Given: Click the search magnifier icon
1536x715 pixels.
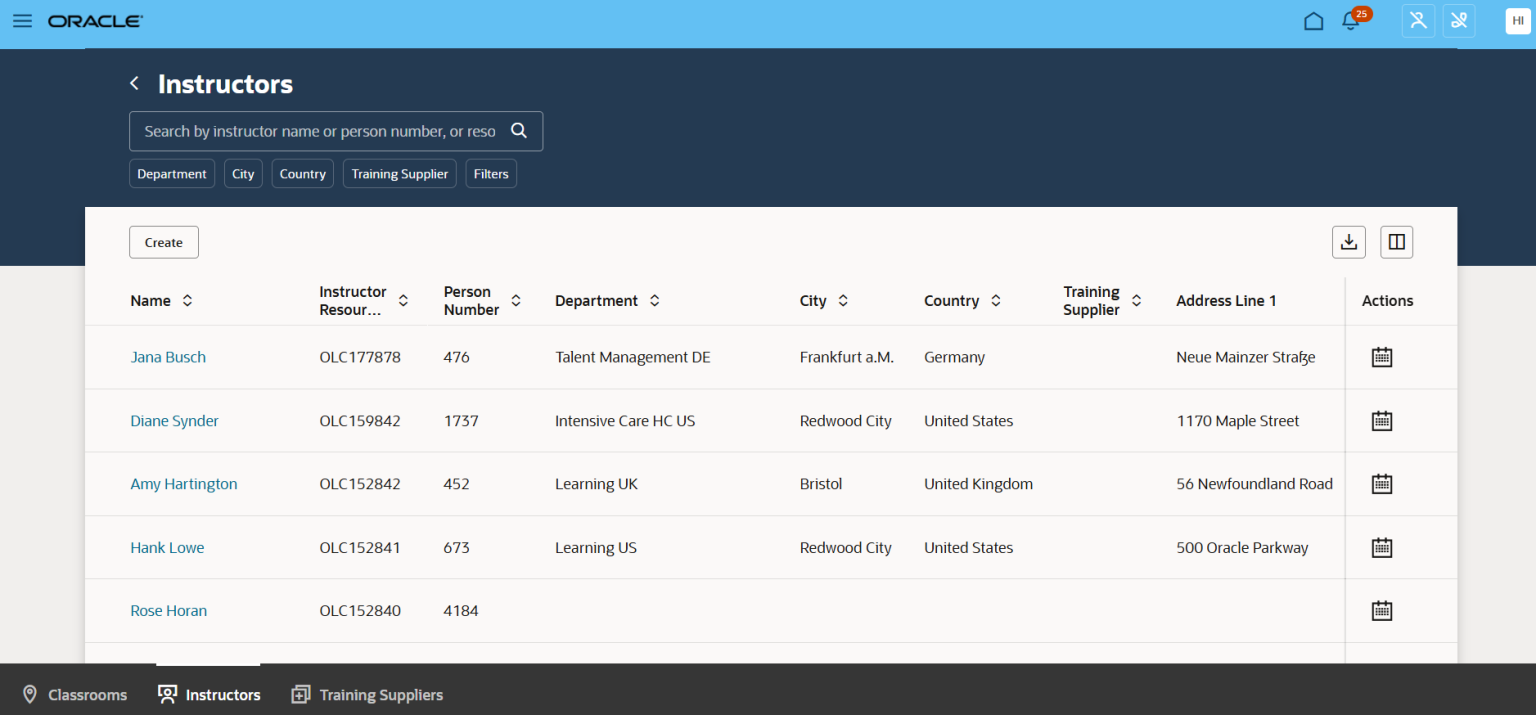Looking at the screenshot, I should [x=519, y=130].
